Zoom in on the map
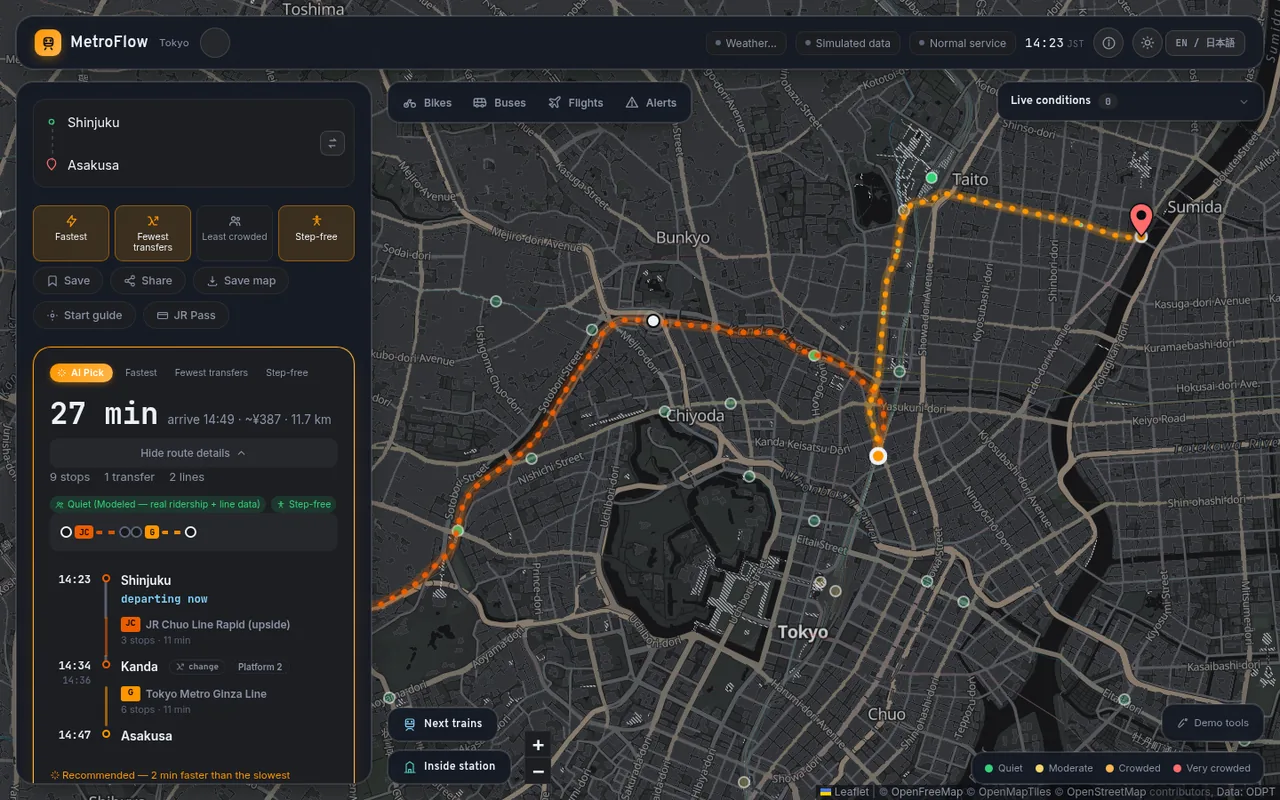The height and width of the screenshot is (800, 1280). tap(538, 745)
